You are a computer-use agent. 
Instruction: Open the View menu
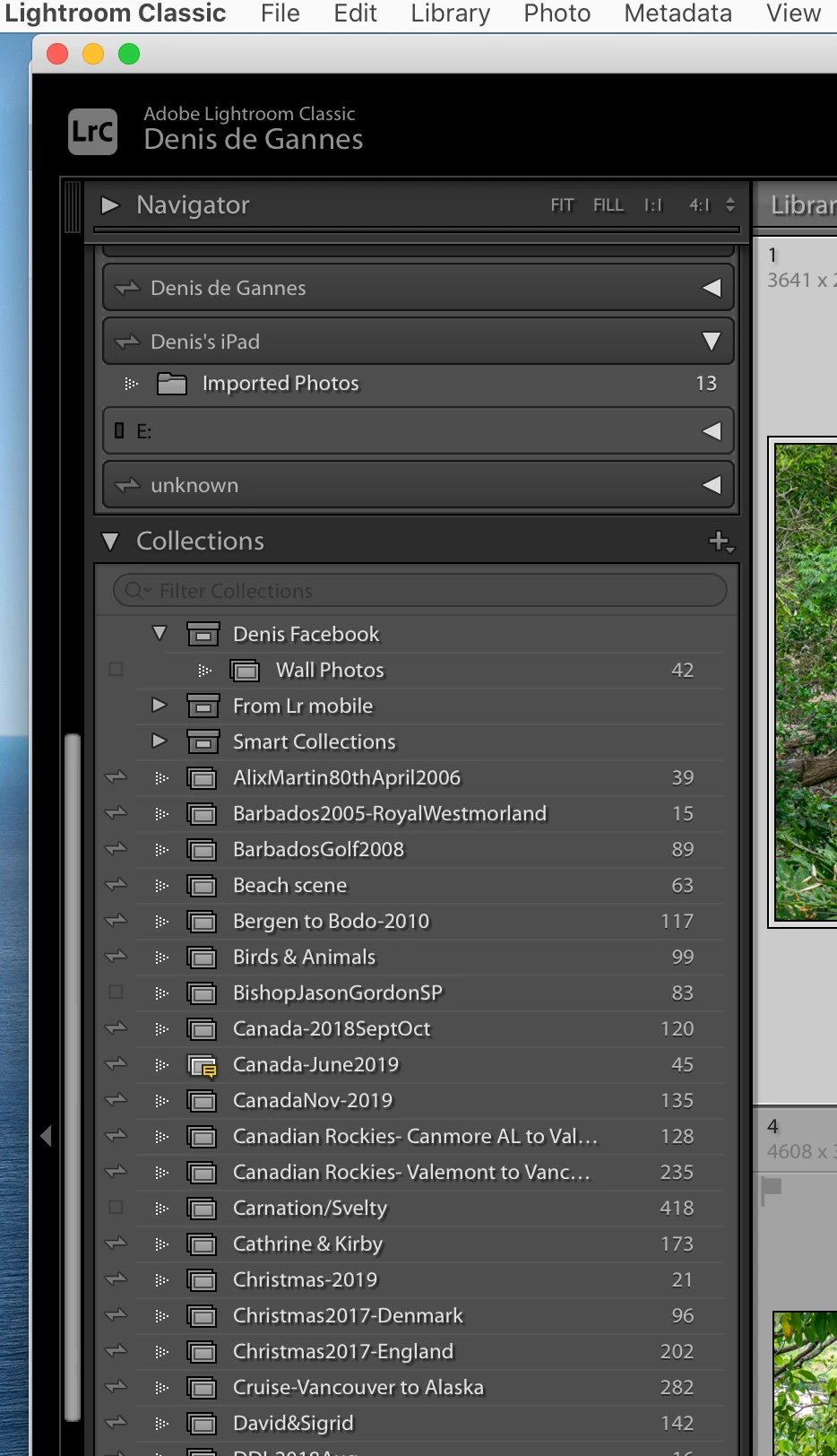[794, 13]
